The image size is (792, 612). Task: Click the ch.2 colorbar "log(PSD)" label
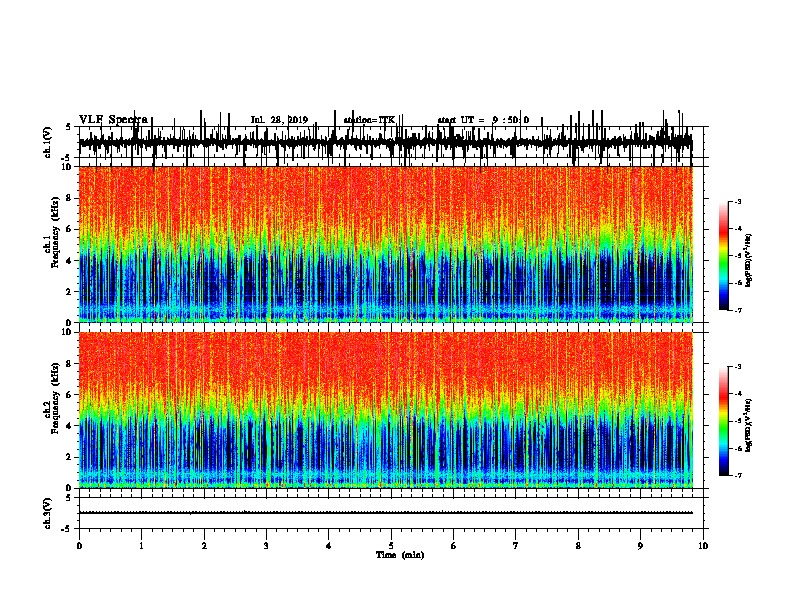click(x=748, y=425)
